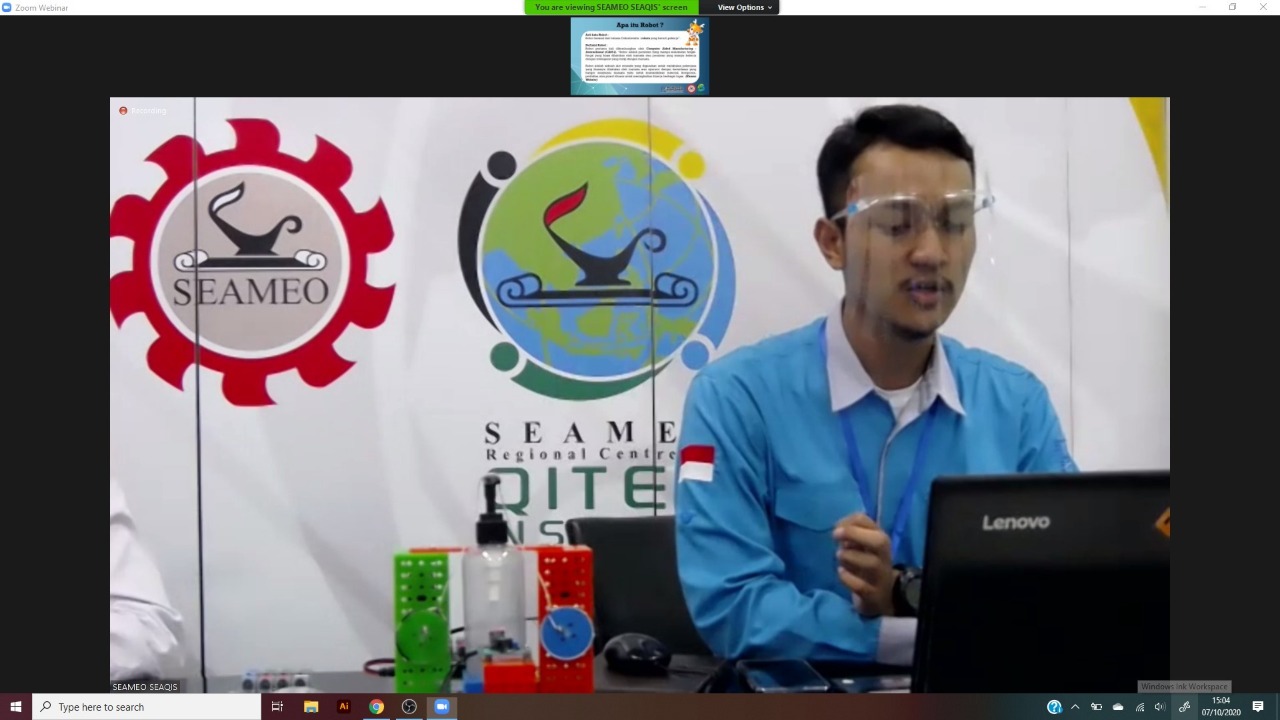Check the battery status icon
The width and height of the screenshot is (1280, 720).
pyautogui.click(x=1096, y=707)
